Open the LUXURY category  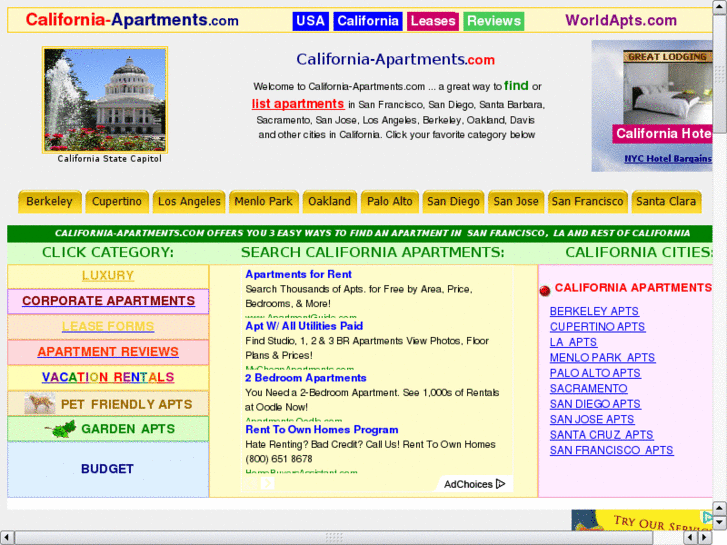point(108,276)
